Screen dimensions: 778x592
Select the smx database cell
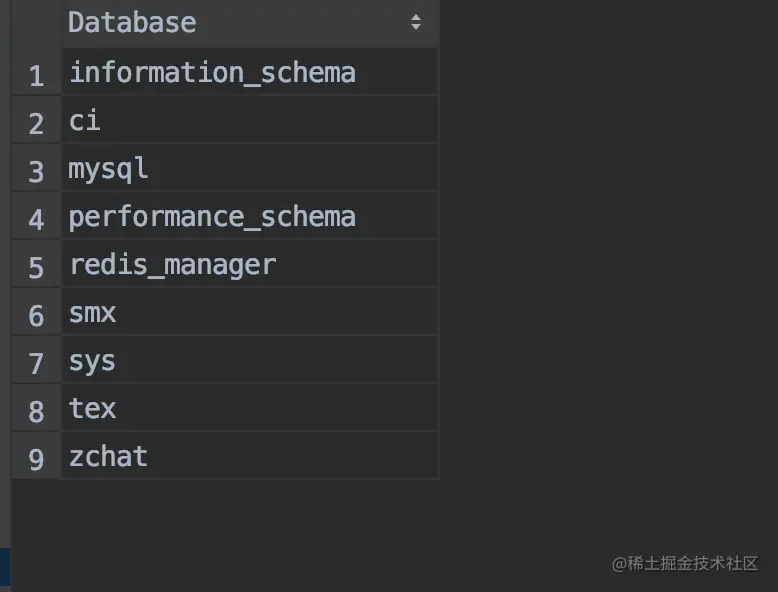93,312
